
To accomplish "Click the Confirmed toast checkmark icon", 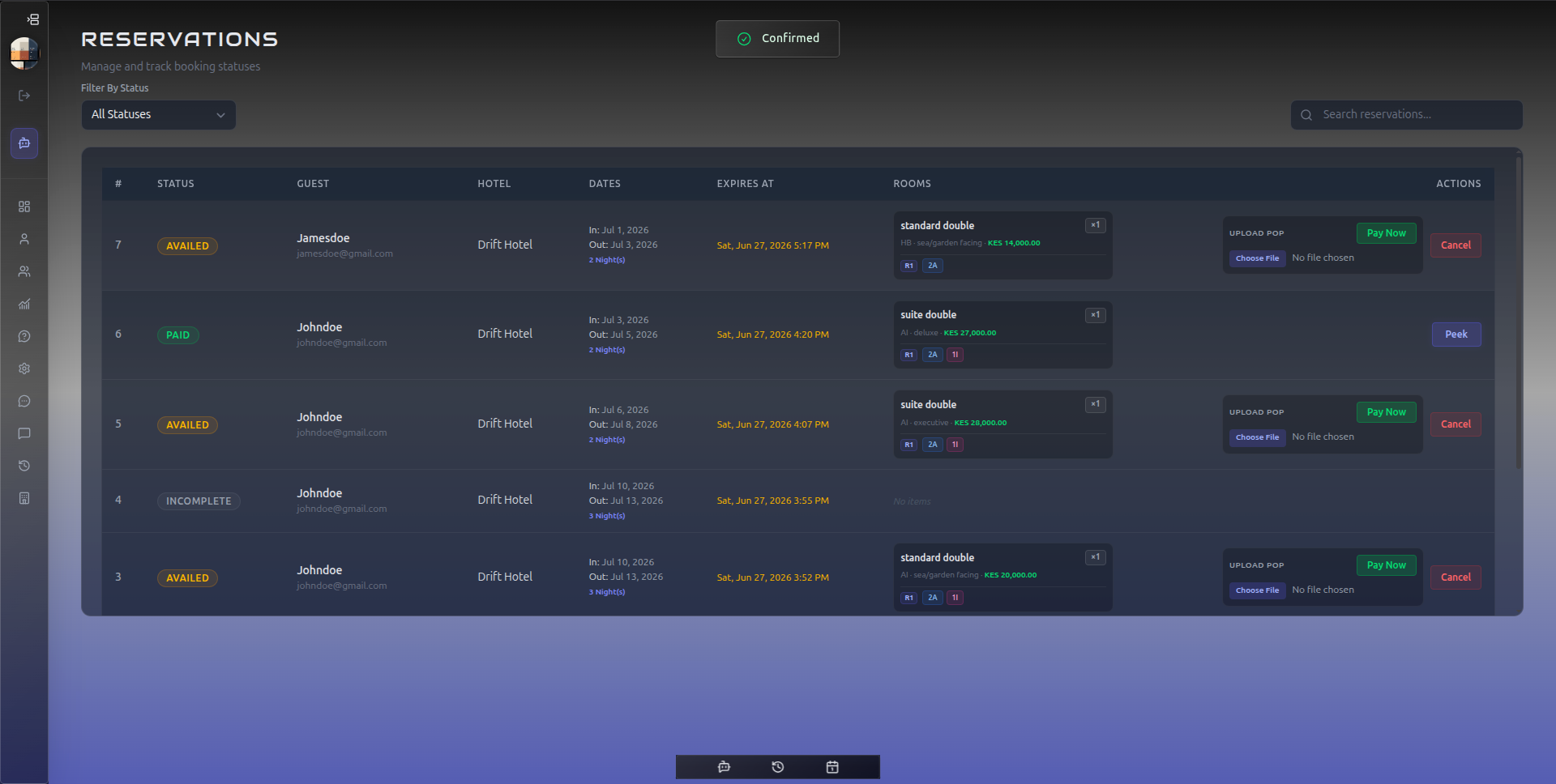I will tap(744, 39).
